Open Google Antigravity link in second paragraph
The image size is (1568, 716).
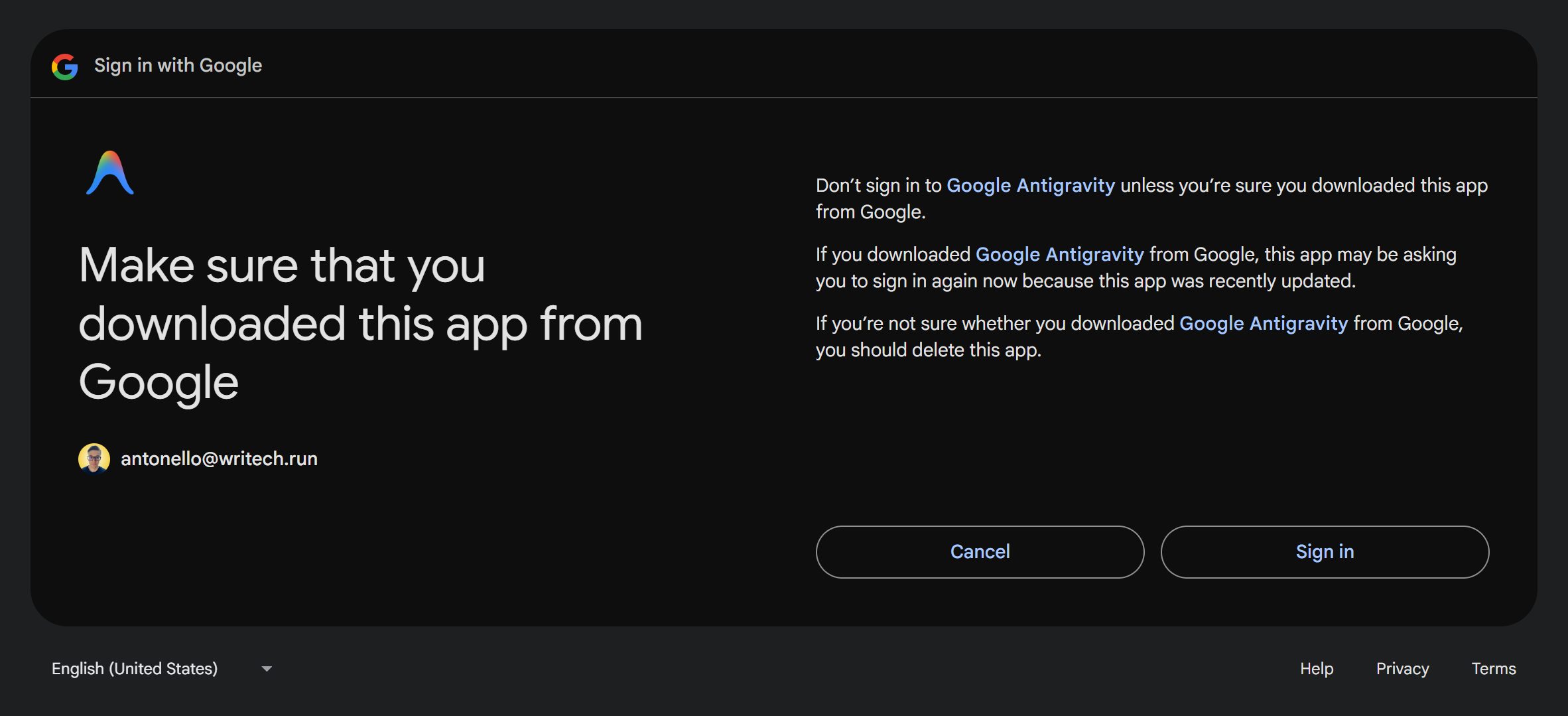point(1060,254)
